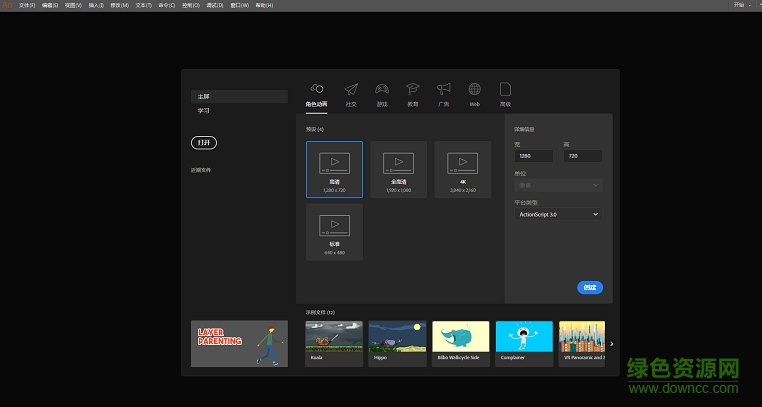Click the blue Create (创建) button
Screen dimensions: 762x407
(590, 288)
